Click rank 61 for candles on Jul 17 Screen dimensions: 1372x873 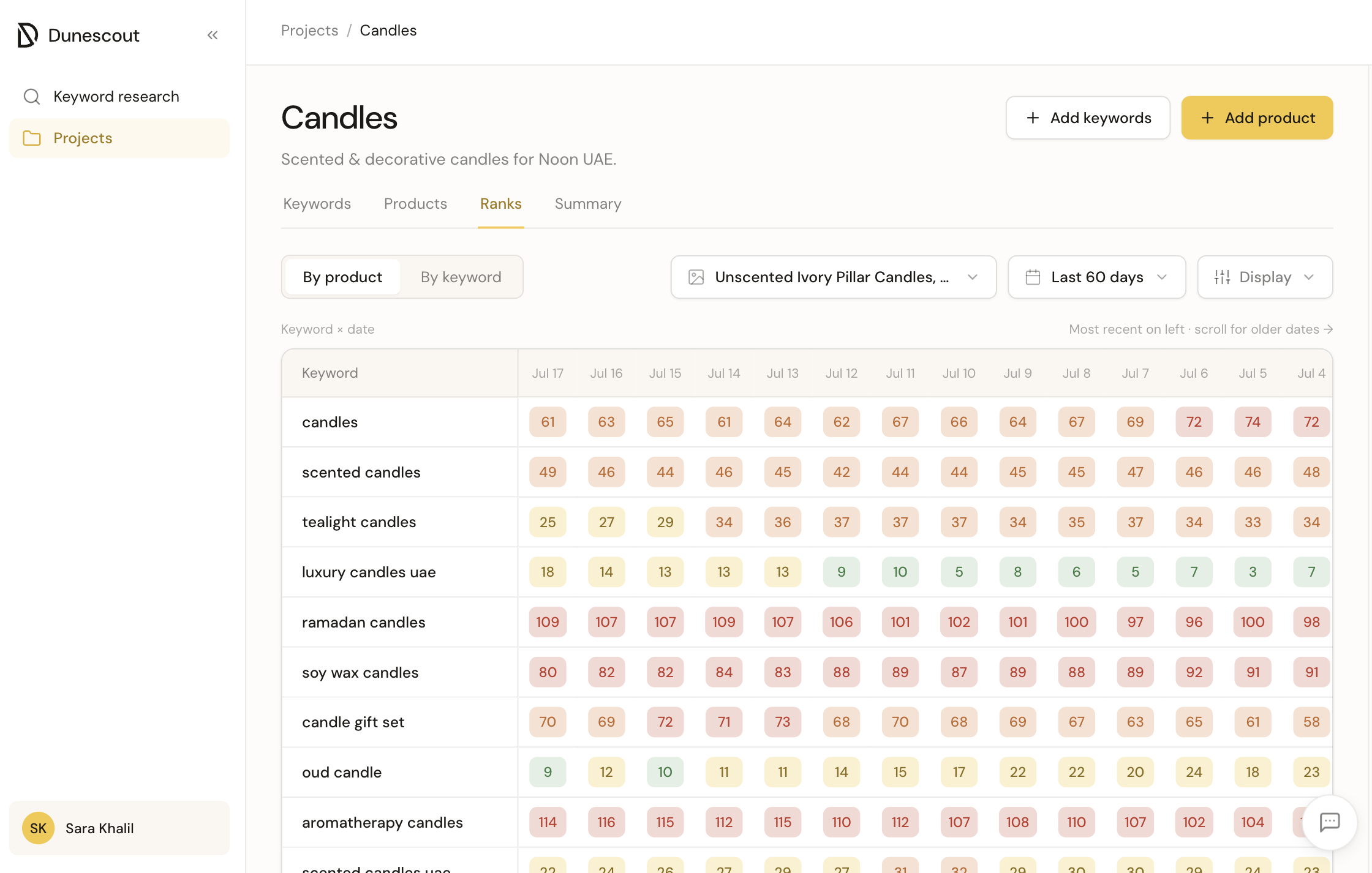[x=548, y=422]
